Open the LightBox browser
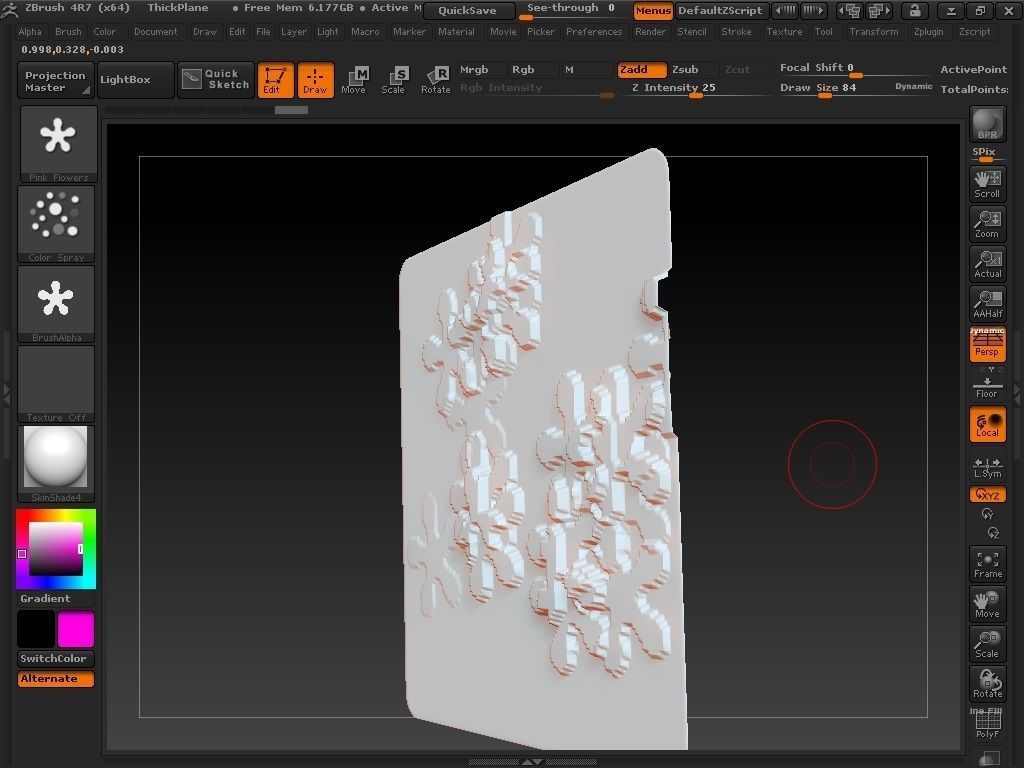1024x768 pixels. click(x=136, y=80)
